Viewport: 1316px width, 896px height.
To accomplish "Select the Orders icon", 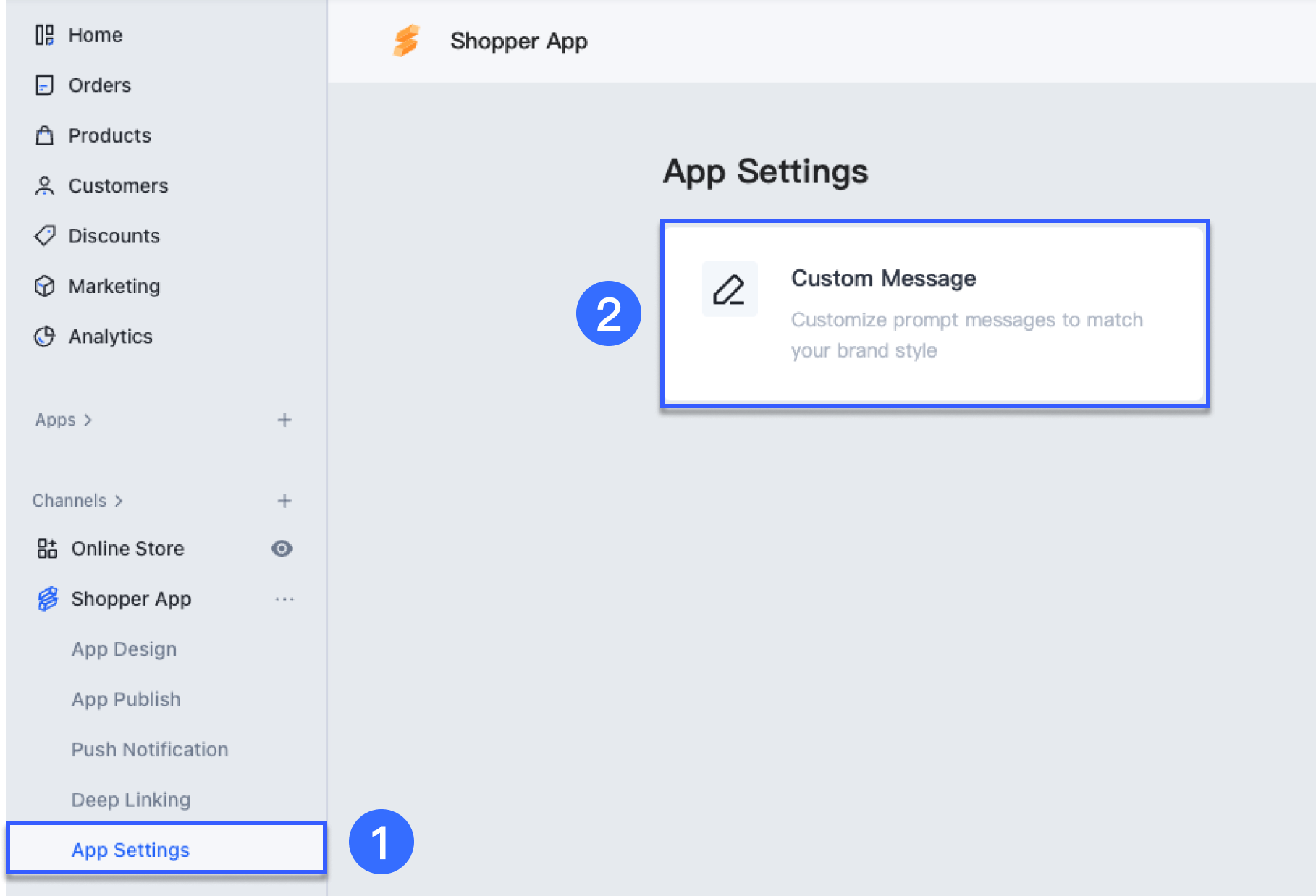I will (x=45, y=85).
